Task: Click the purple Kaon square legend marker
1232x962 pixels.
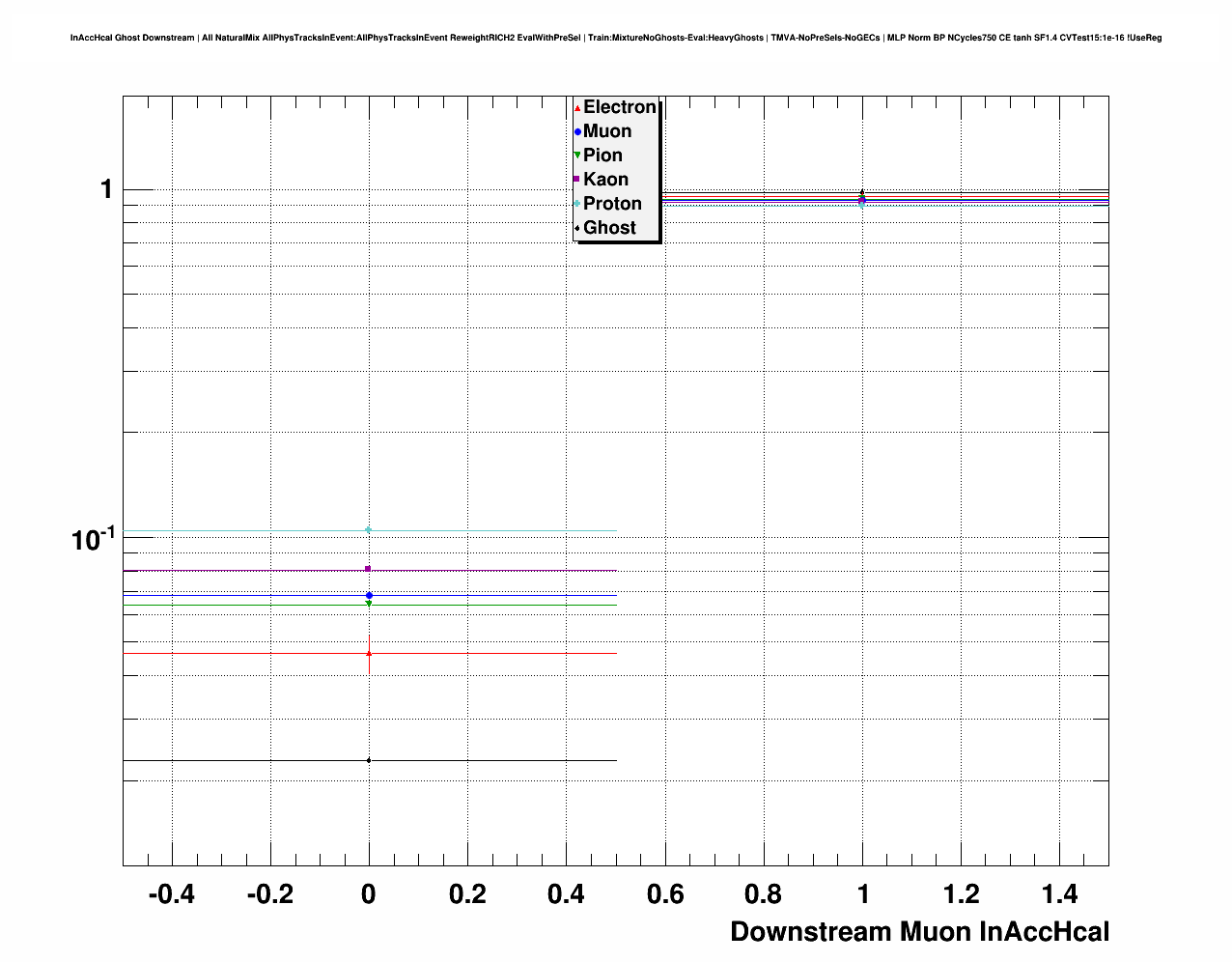Action: coord(577,180)
